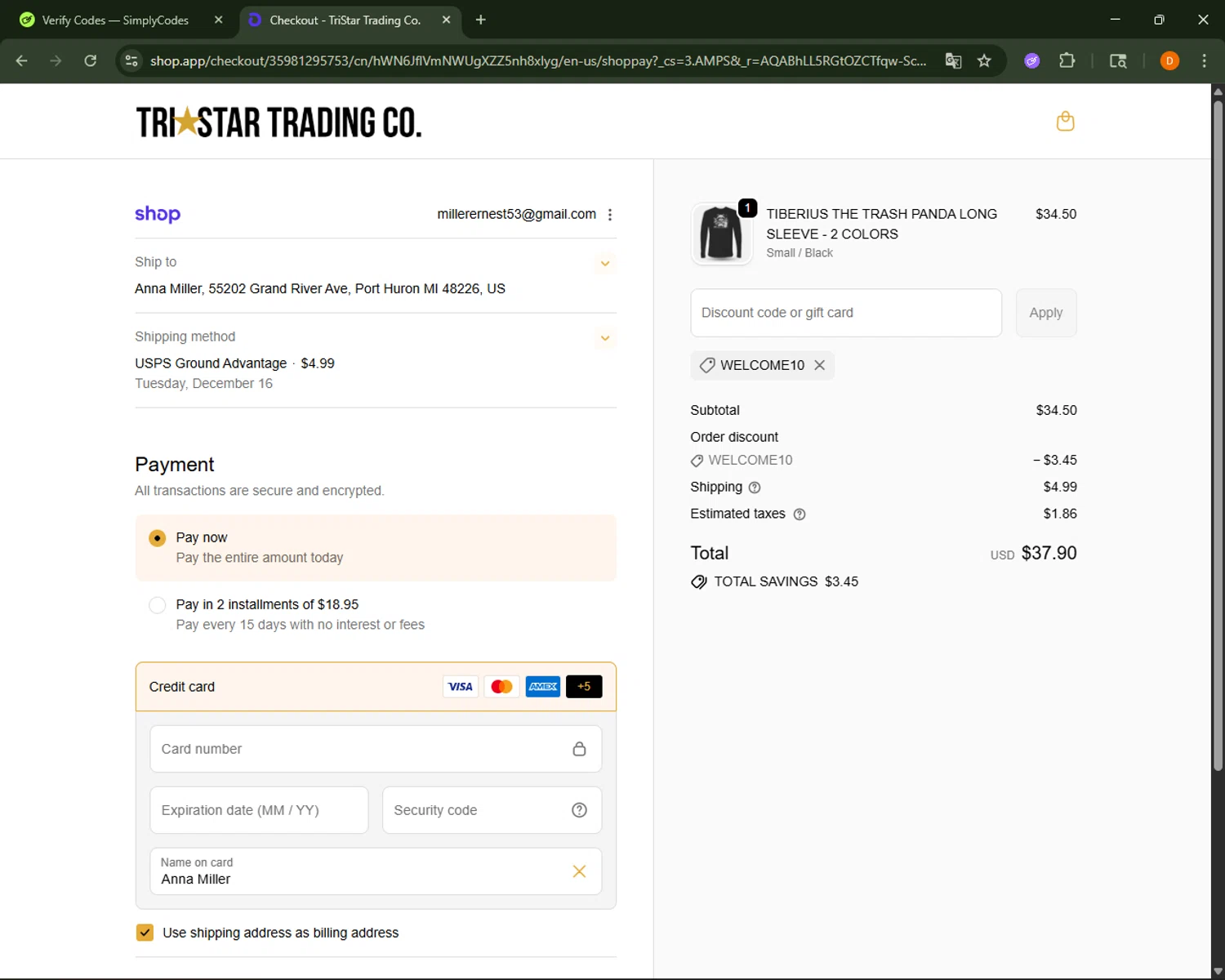The image size is (1225, 980).
Task: Click the browser address bar URL
Action: tap(539, 60)
